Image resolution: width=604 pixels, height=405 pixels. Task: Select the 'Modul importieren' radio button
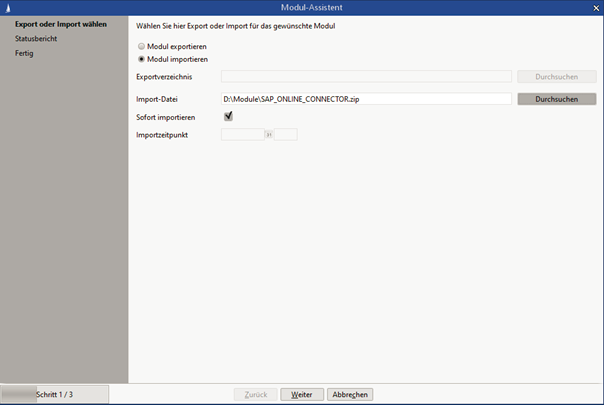coord(141,59)
